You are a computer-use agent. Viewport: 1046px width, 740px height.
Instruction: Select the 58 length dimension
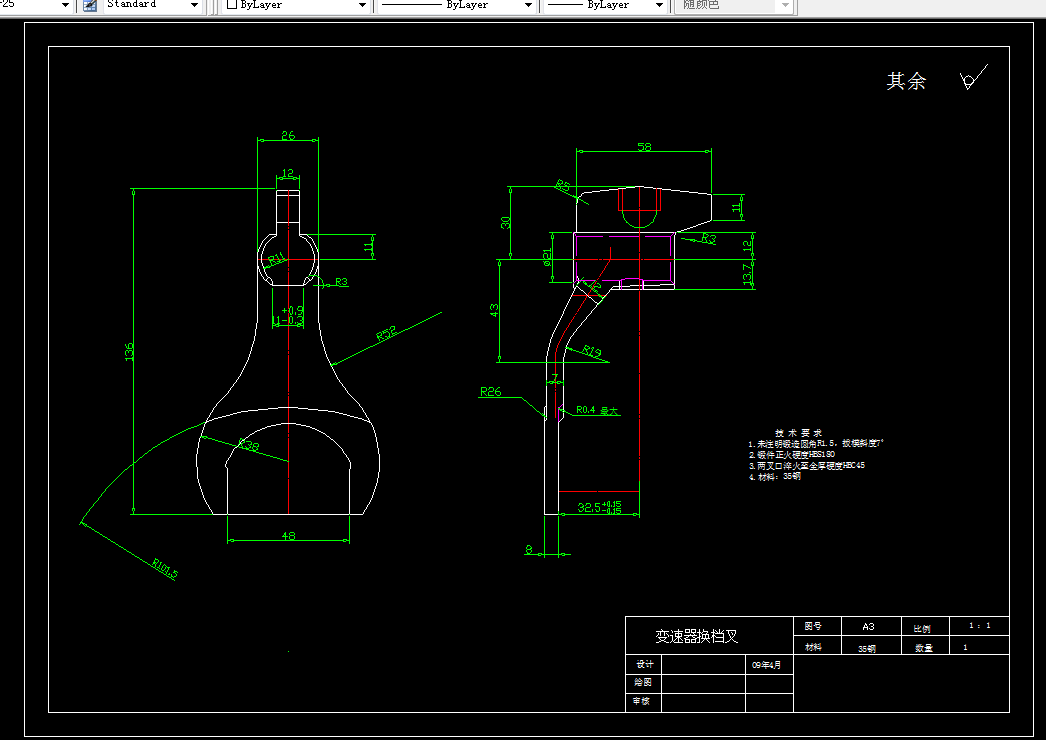point(644,147)
